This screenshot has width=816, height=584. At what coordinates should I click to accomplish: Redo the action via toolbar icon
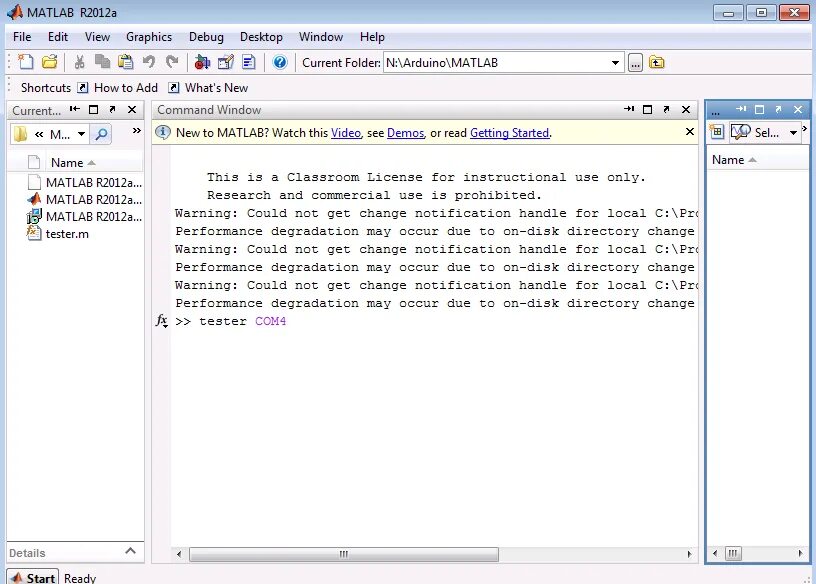(x=172, y=62)
